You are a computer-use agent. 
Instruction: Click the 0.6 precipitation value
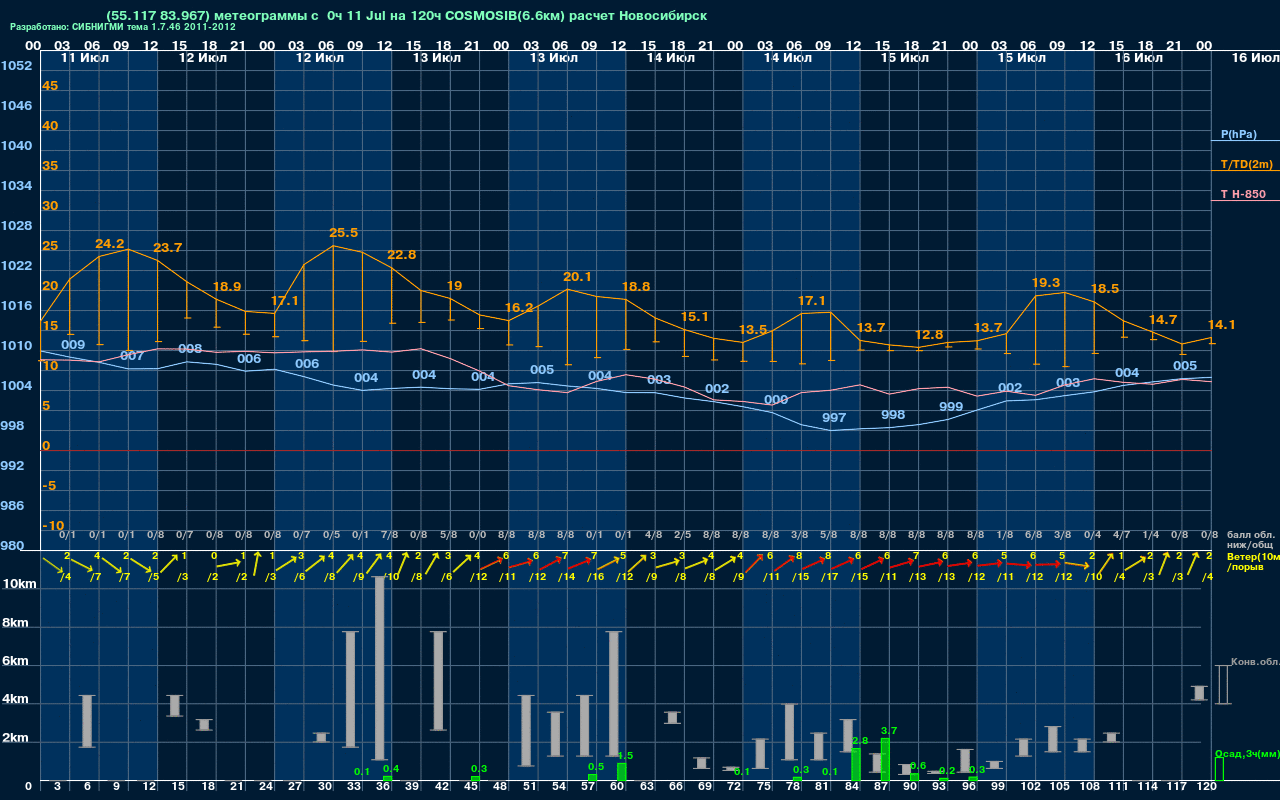pos(918,766)
